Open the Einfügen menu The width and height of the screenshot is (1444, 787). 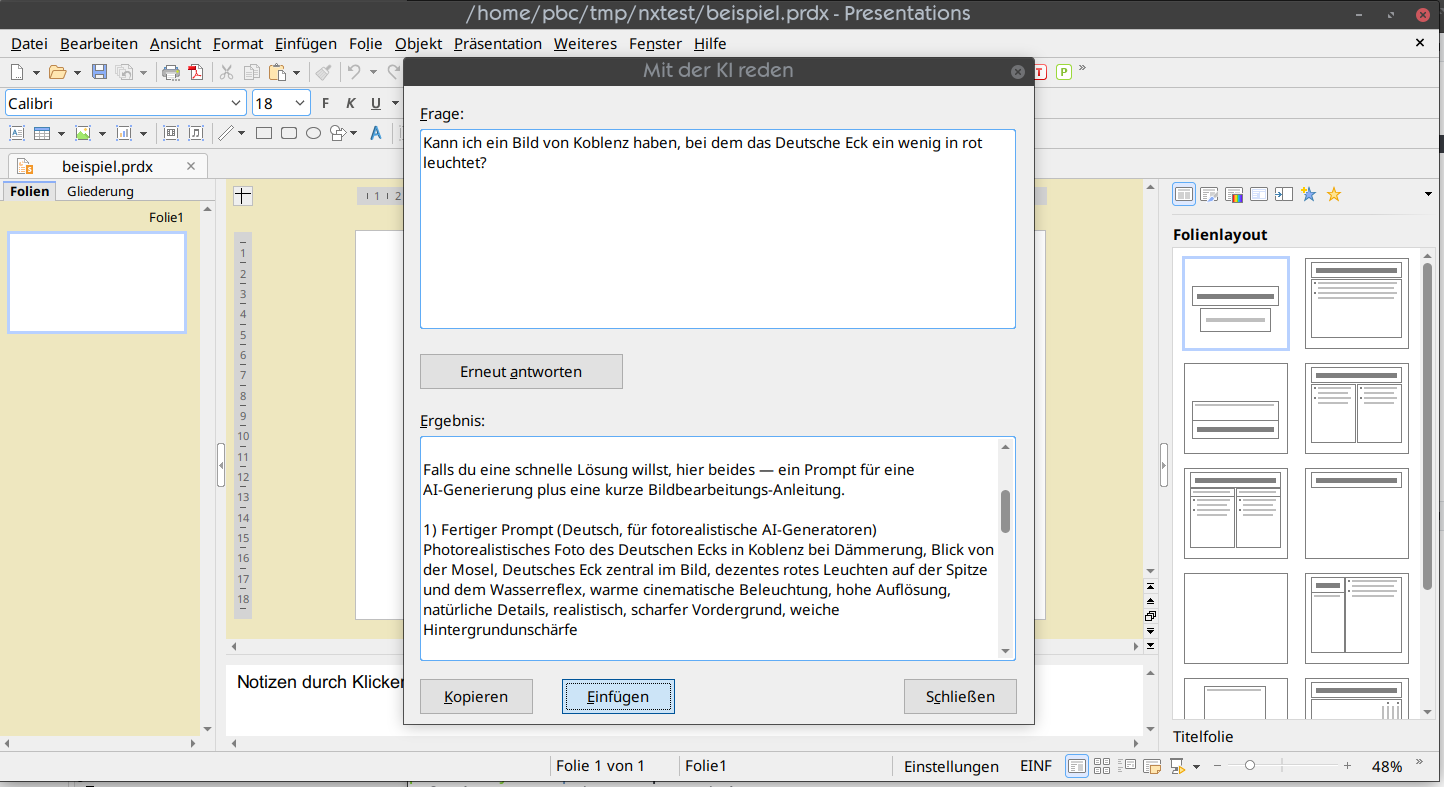click(306, 43)
